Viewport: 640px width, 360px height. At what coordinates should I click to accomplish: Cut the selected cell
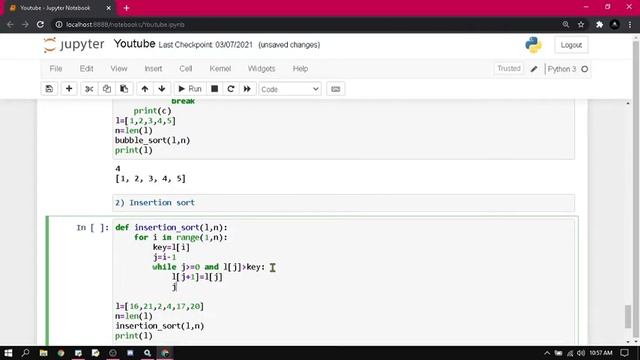point(89,89)
